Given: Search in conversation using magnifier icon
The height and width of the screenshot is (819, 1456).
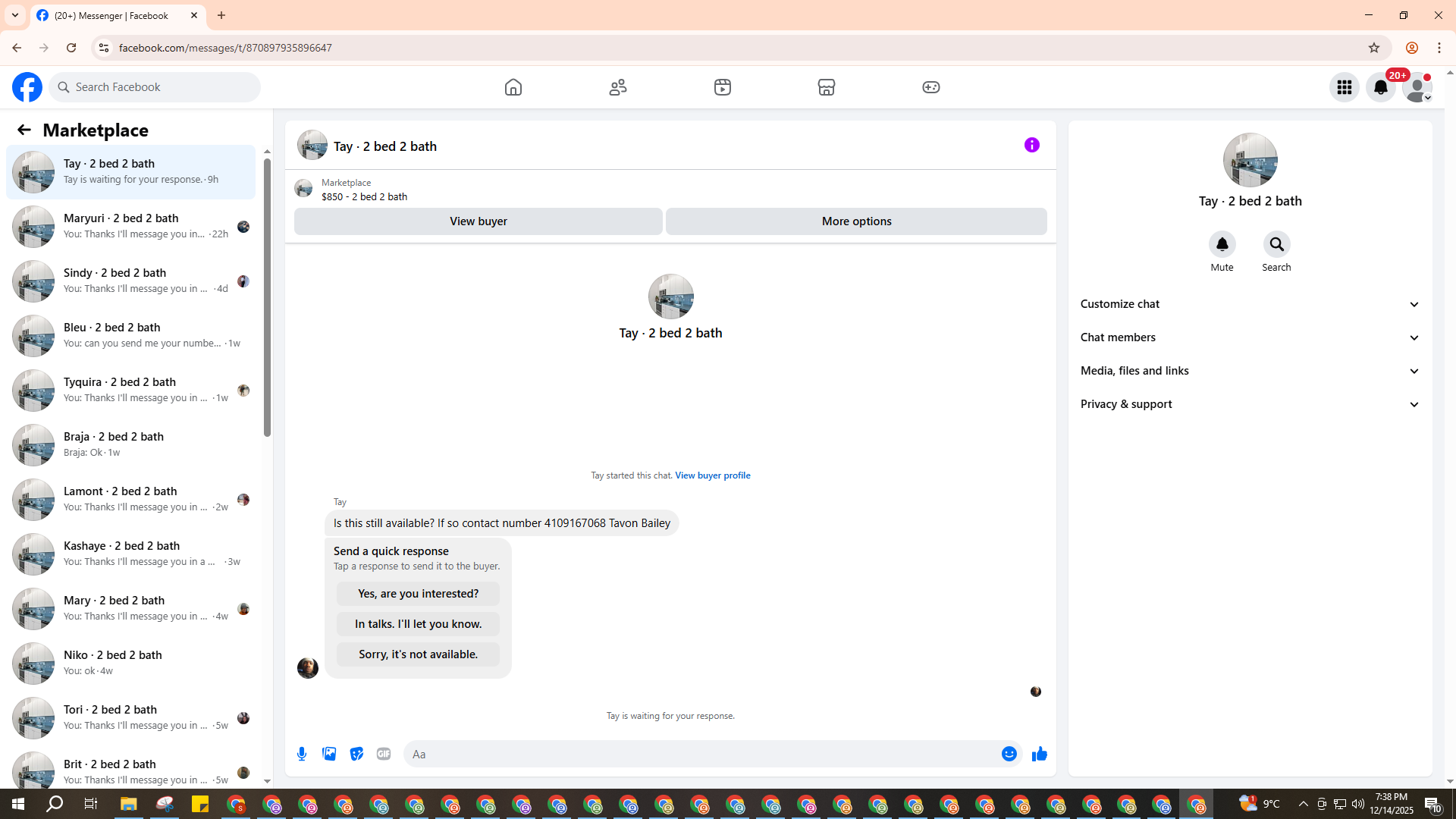Looking at the screenshot, I should 1276,244.
